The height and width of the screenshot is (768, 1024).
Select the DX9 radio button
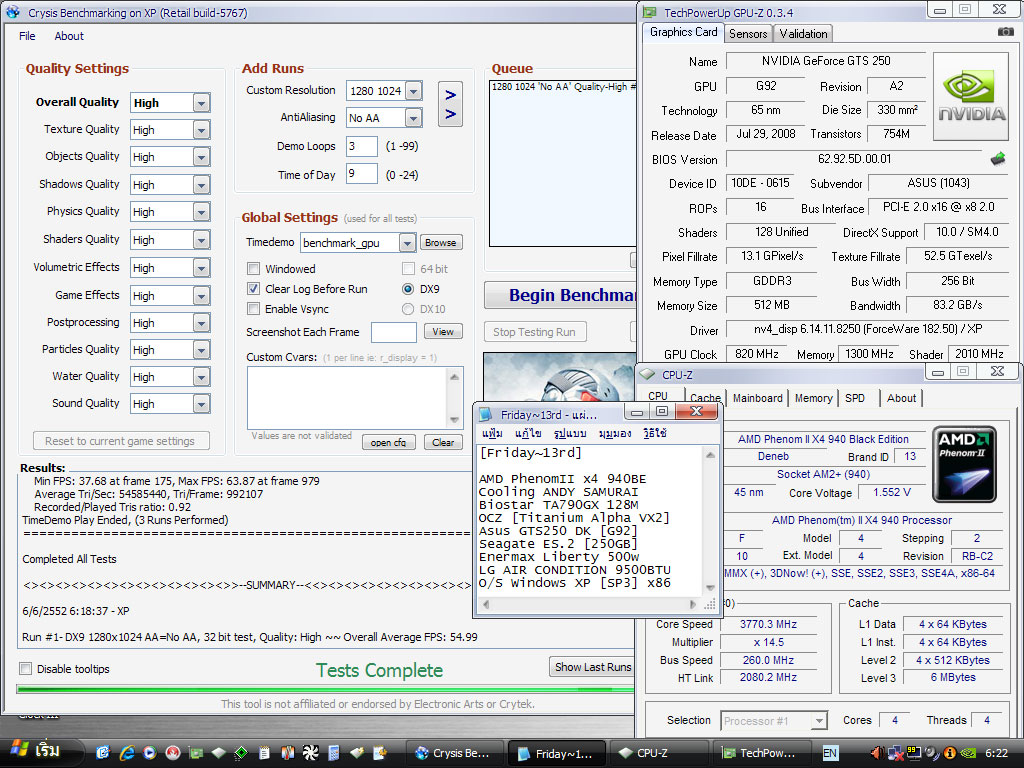tap(408, 289)
